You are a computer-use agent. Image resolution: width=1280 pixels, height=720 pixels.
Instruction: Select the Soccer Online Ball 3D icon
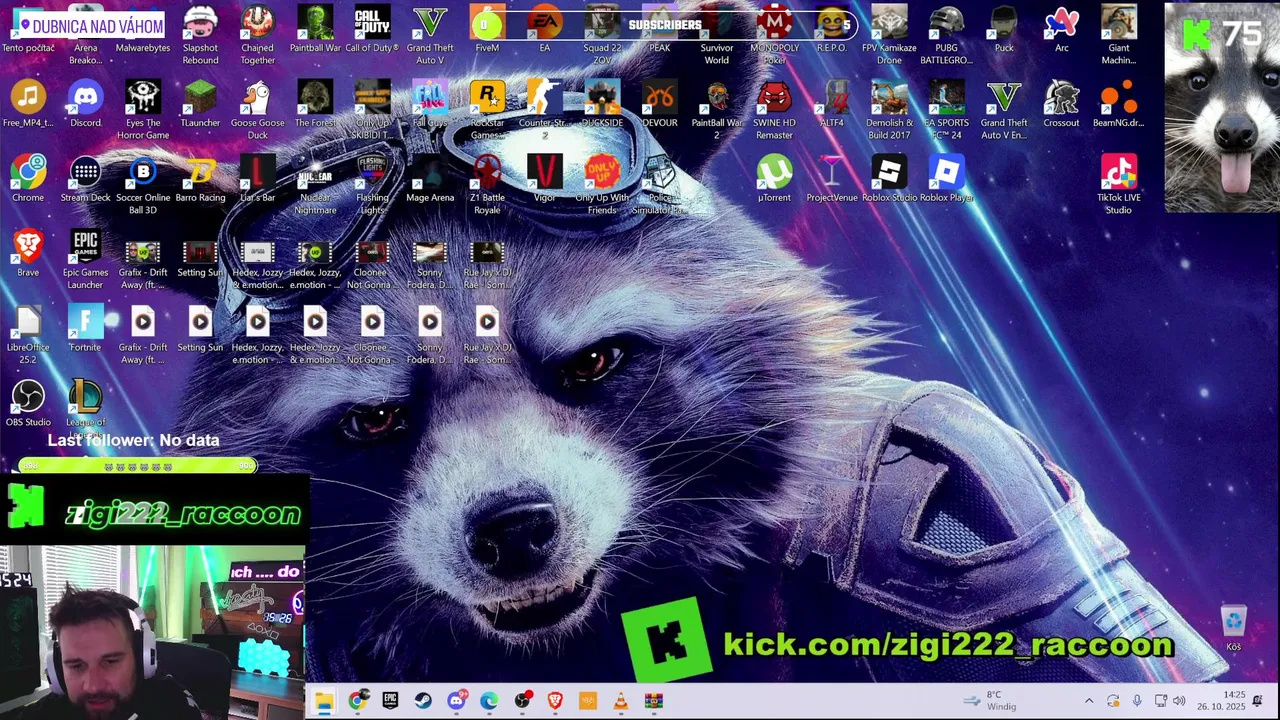point(143,185)
